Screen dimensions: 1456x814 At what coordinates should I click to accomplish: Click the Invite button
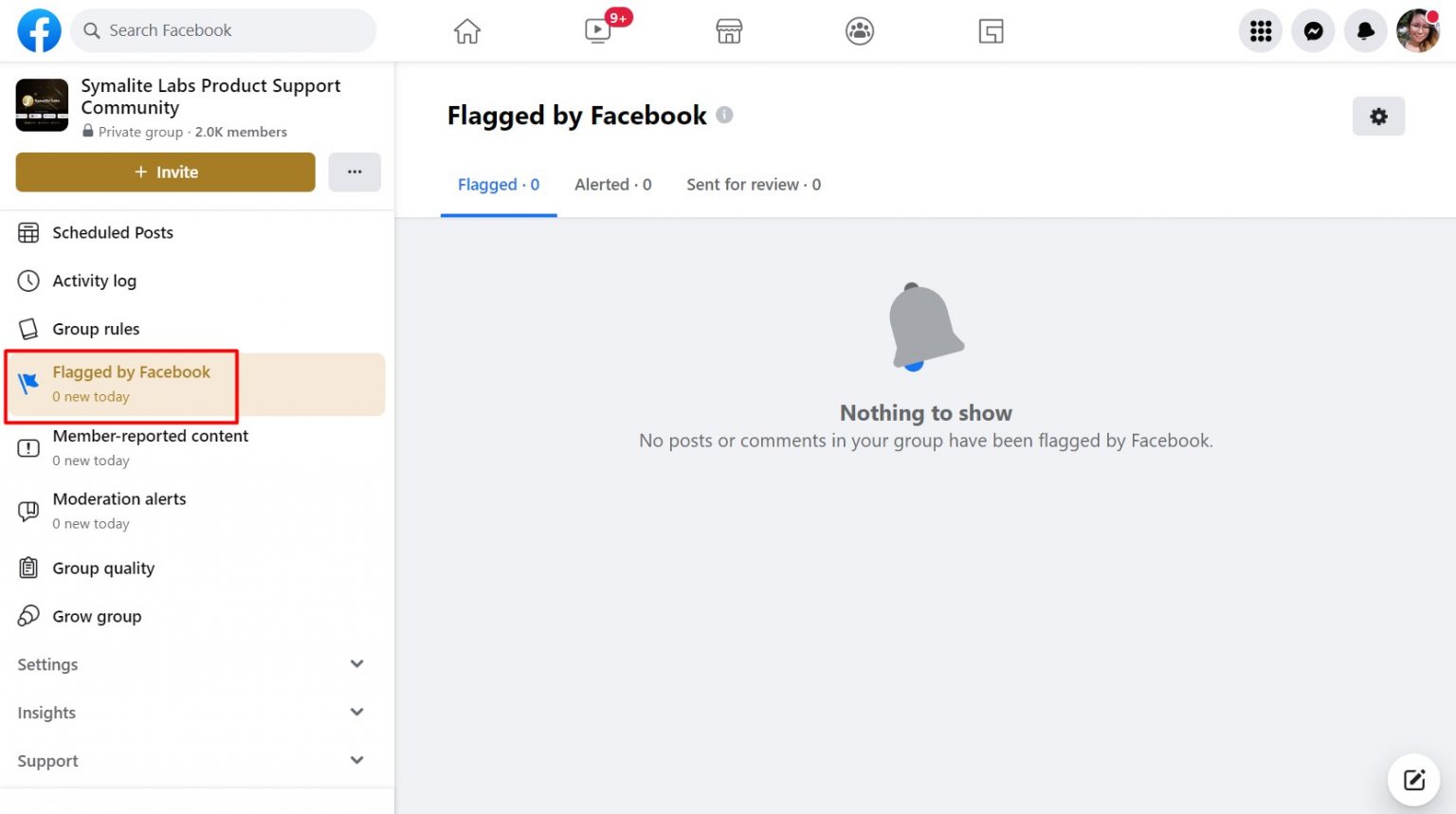[164, 172]
